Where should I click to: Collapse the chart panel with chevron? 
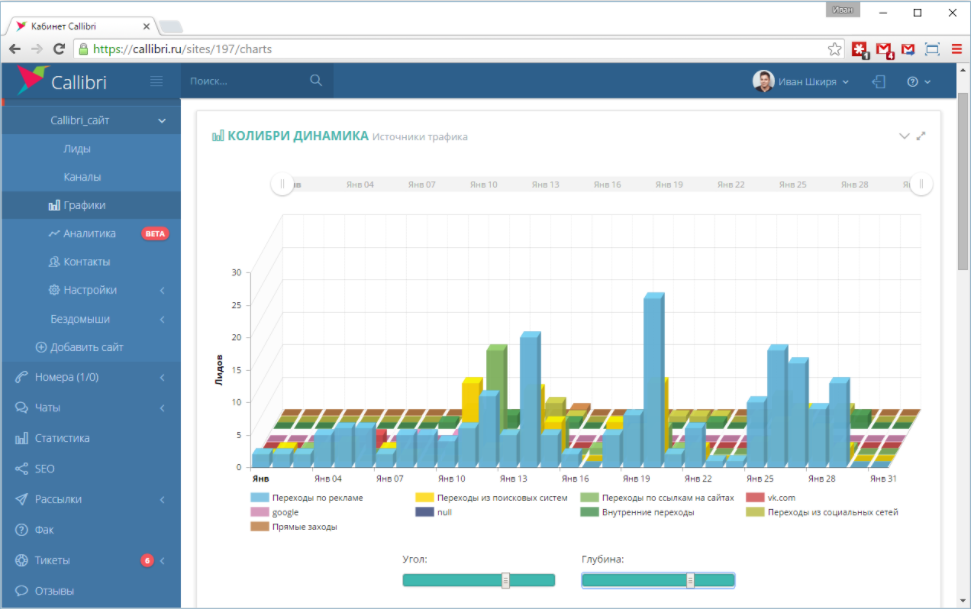tap(904, 136)
